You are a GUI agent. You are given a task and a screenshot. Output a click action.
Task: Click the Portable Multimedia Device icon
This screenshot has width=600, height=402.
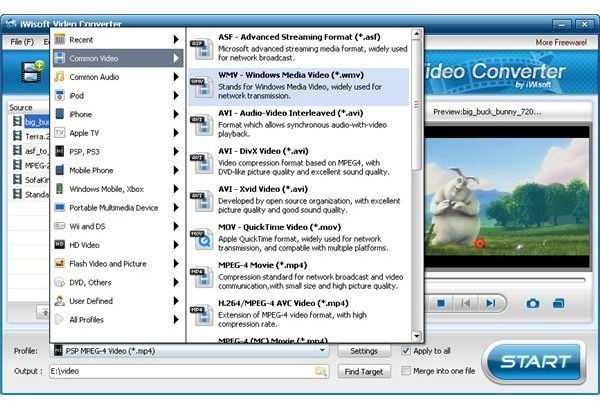click(x=59, y=207)
